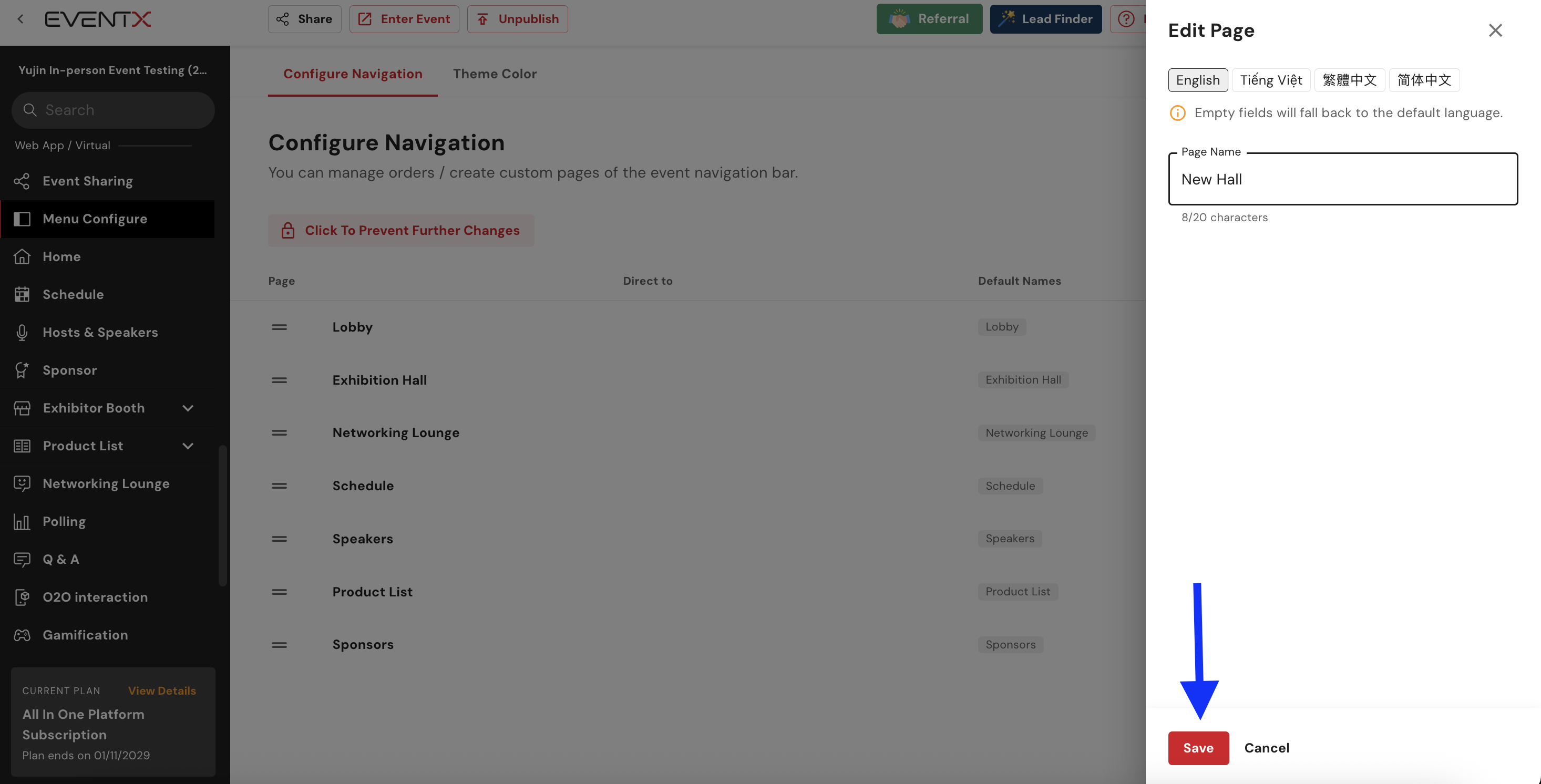Expand the Exhibitor Booth submenu chevron
Screen dimensions: 1541x784
click(x=188, y=408)
